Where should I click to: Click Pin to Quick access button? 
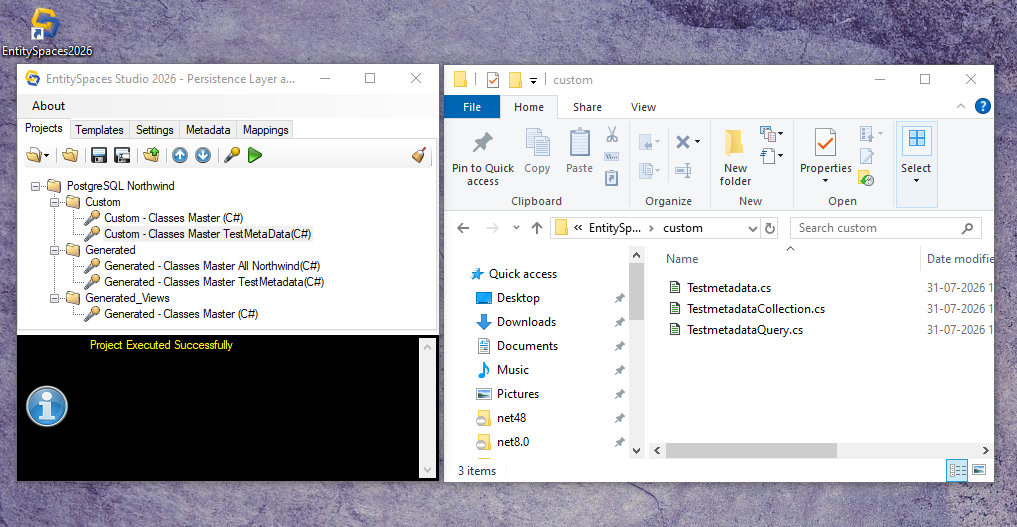pyautogui.click(x=483, y=158)
